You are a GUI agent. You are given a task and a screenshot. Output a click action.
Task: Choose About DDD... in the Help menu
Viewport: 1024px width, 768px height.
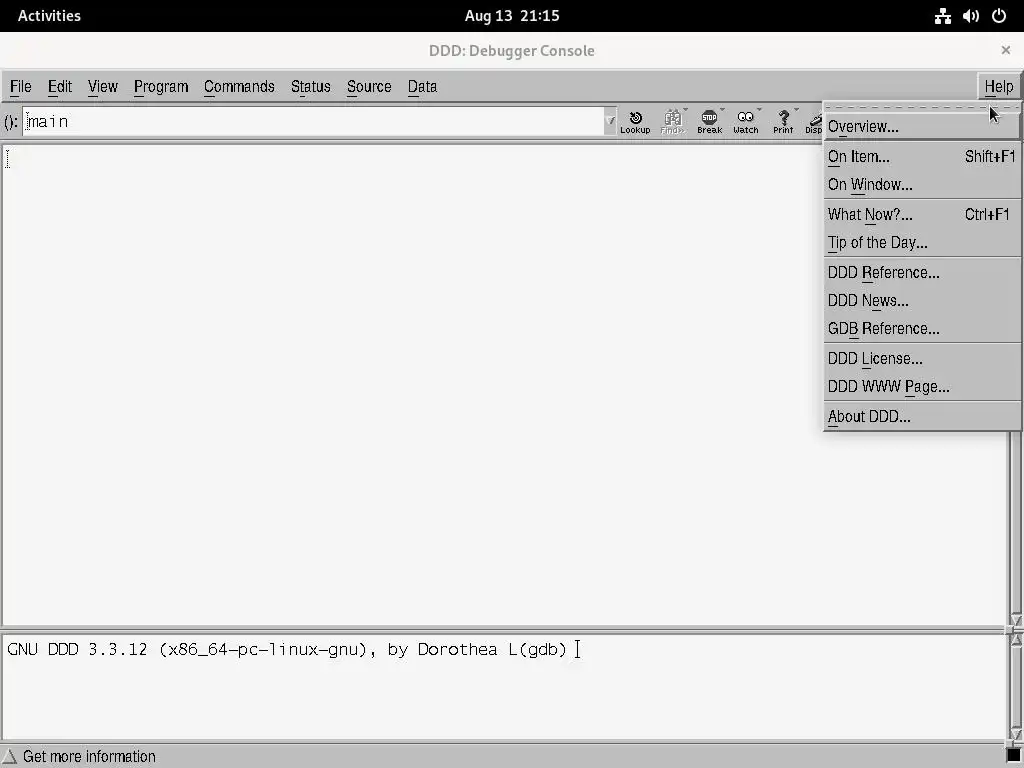[922, 417]
